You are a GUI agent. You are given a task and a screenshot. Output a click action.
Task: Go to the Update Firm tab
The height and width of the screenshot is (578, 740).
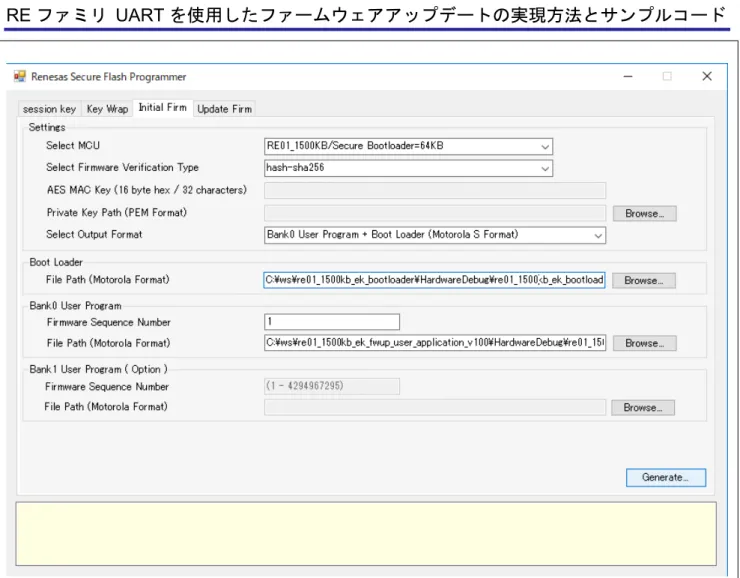[225, 109]
